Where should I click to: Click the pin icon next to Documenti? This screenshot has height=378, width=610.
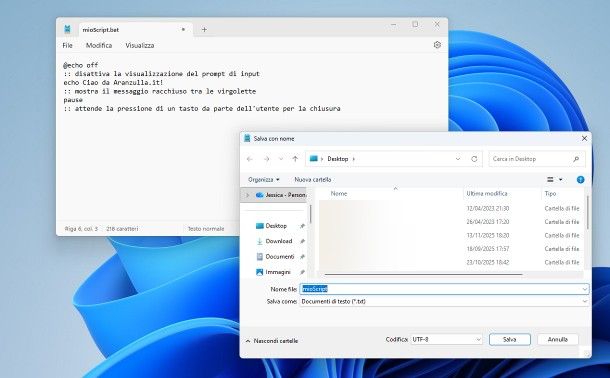(x=302, y=257)
